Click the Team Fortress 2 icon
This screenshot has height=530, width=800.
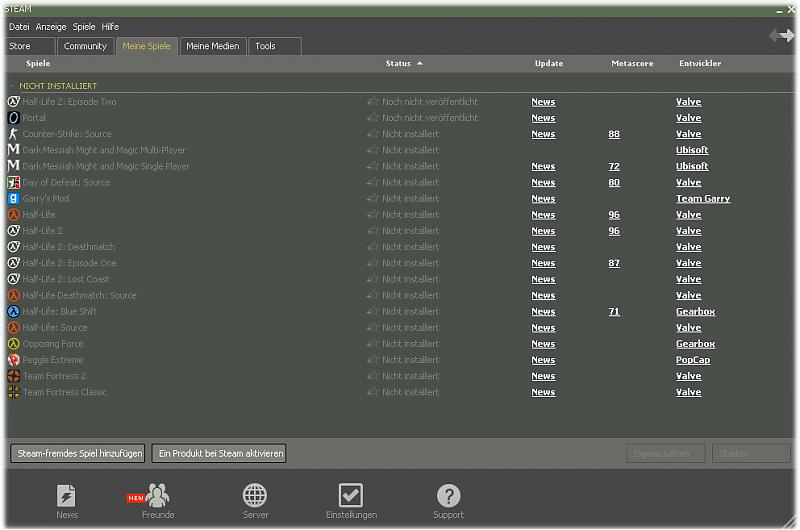(x=13, y=376)
